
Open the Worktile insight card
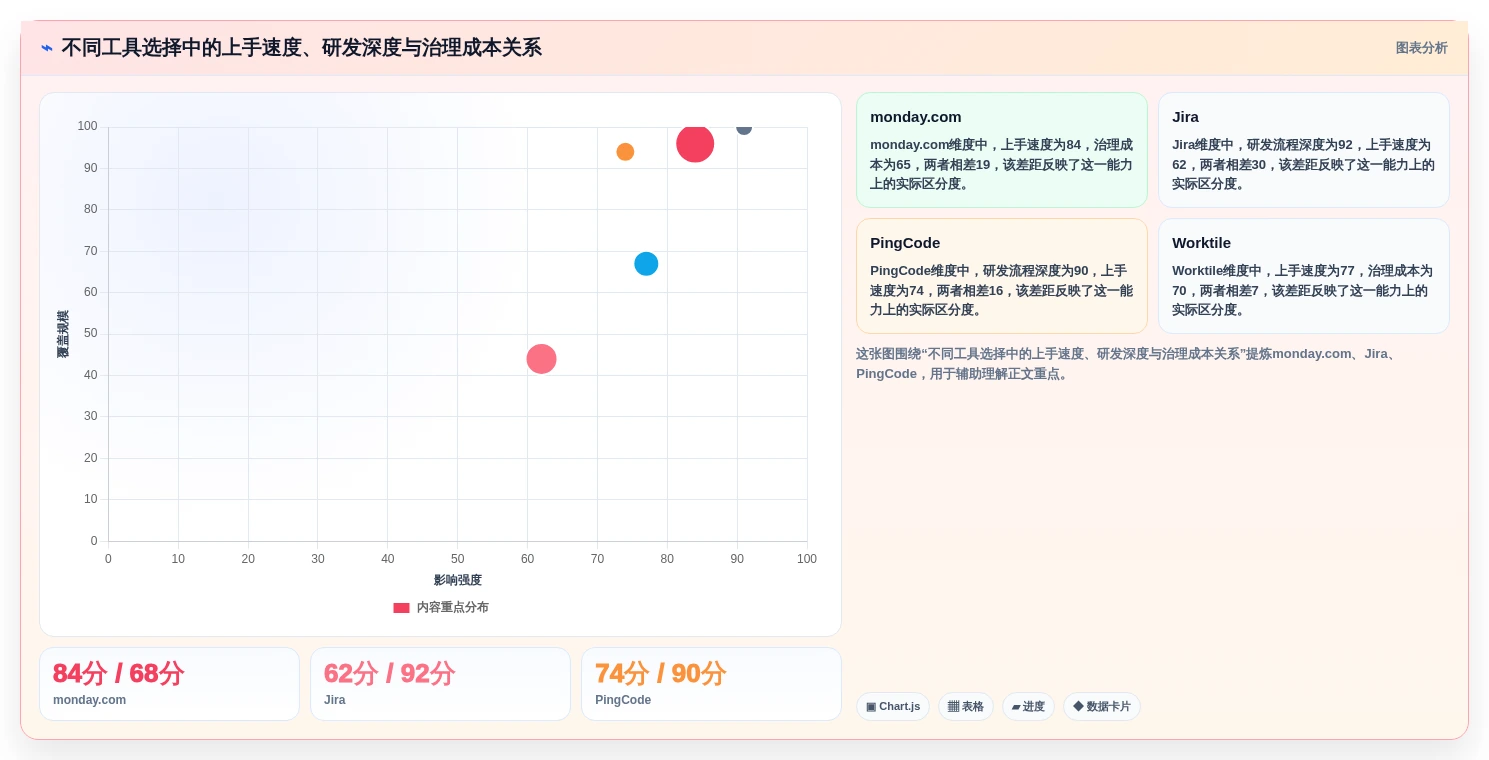[x=1304, y=276]
